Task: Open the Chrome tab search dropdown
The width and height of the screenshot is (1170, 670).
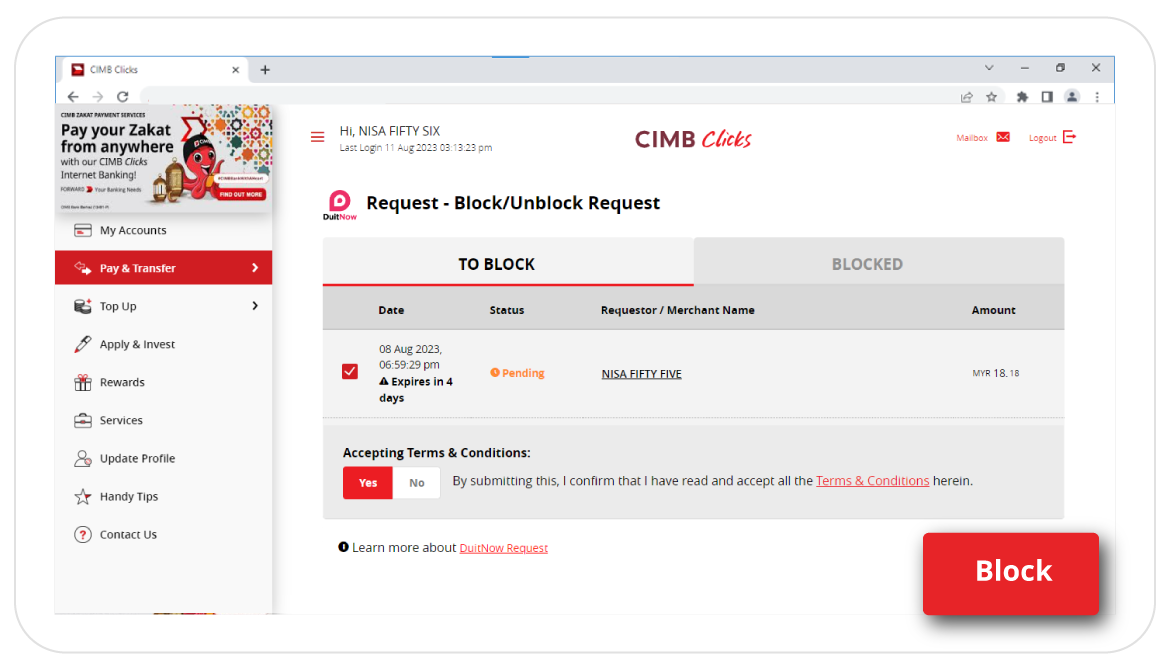Action: [989, 68]
